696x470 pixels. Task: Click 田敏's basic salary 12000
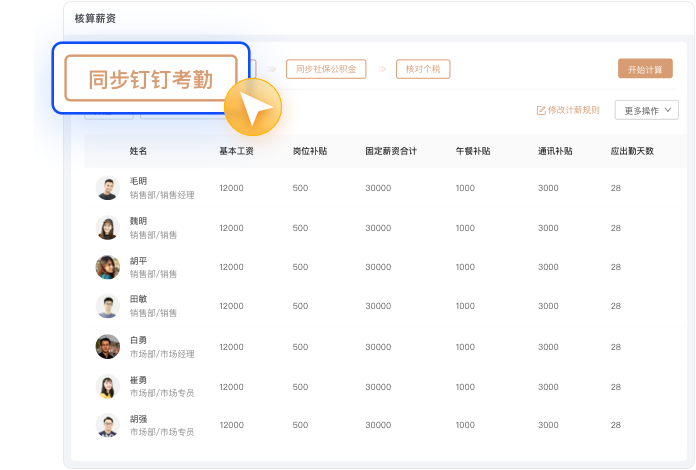[231, 306]
